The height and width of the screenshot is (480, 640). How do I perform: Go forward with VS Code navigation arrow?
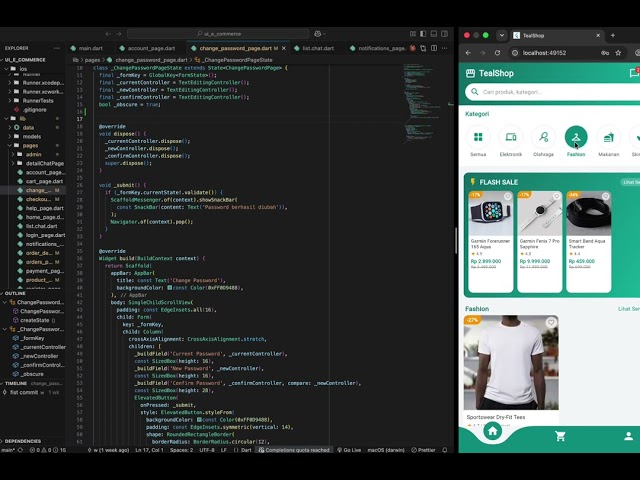[x=119, y=34]
